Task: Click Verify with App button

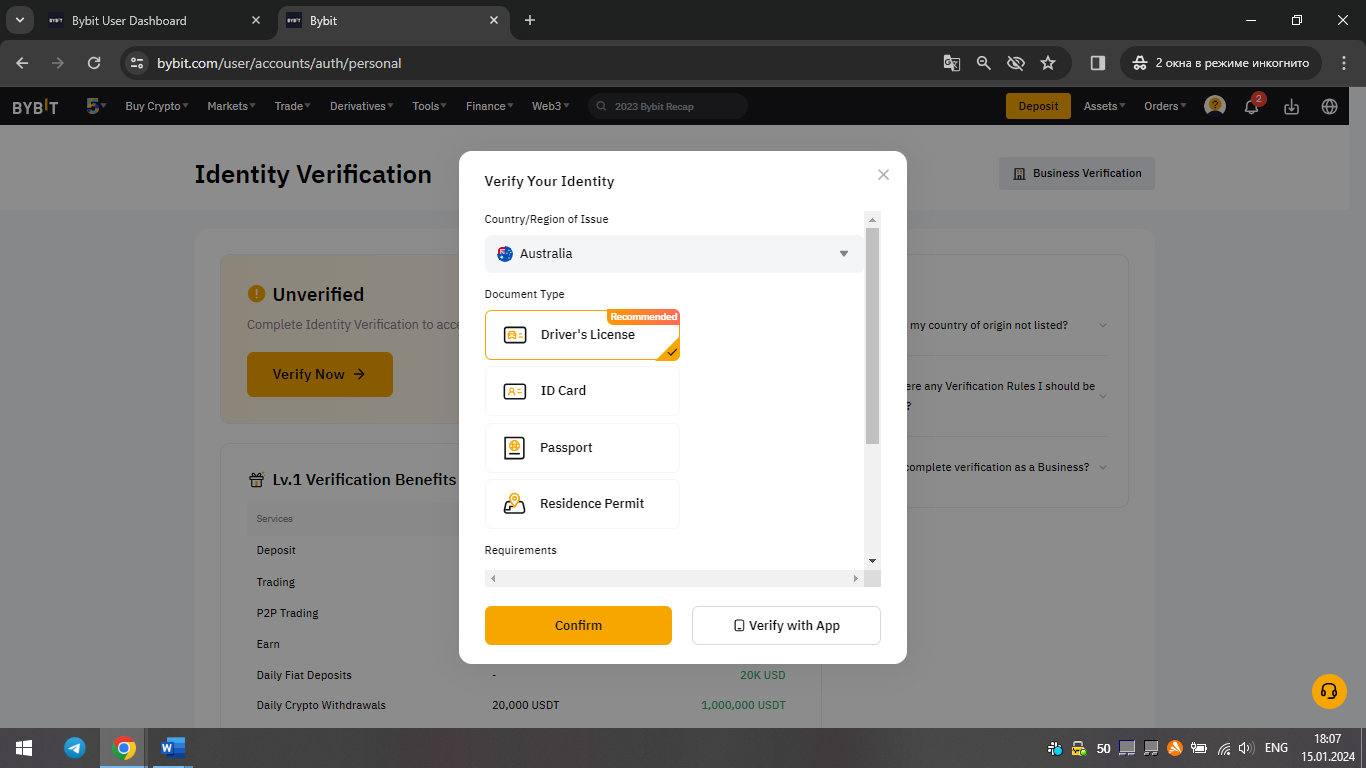Action: click(x=786, y=626)
